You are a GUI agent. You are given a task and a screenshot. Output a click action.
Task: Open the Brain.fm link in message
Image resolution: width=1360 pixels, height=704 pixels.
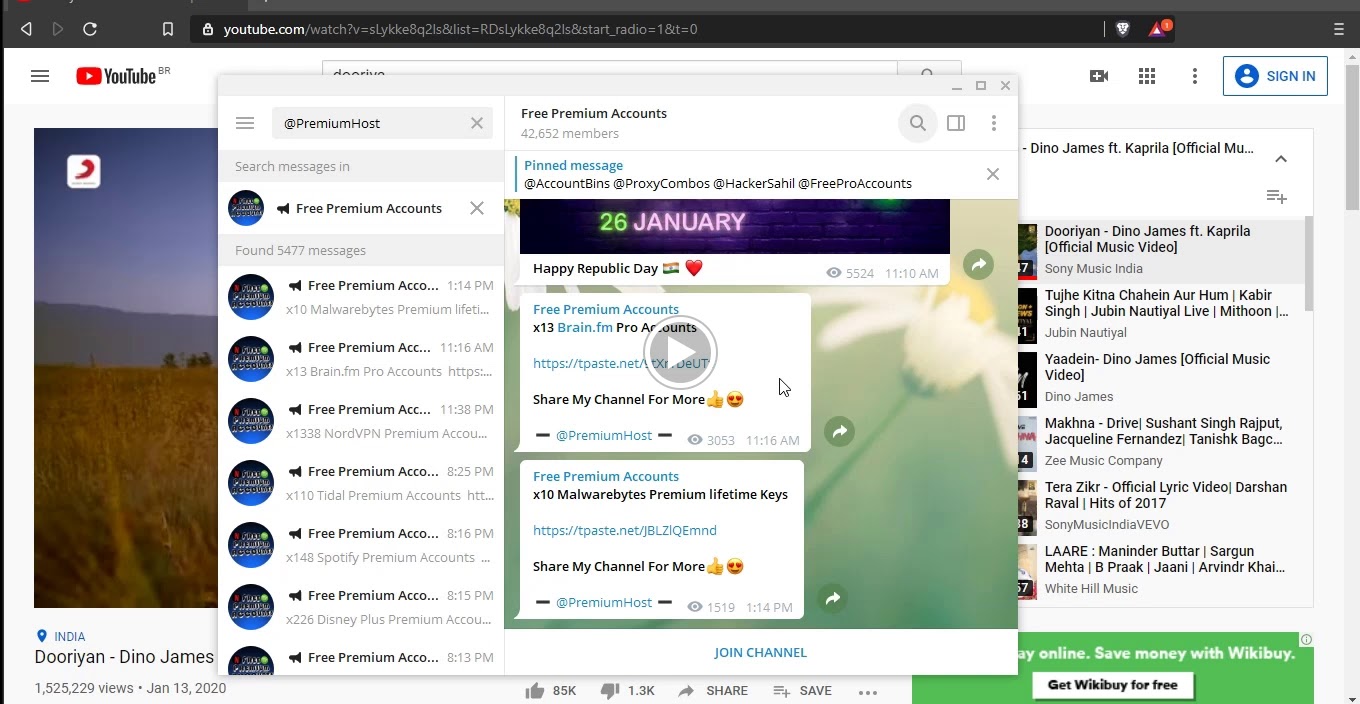585,327
